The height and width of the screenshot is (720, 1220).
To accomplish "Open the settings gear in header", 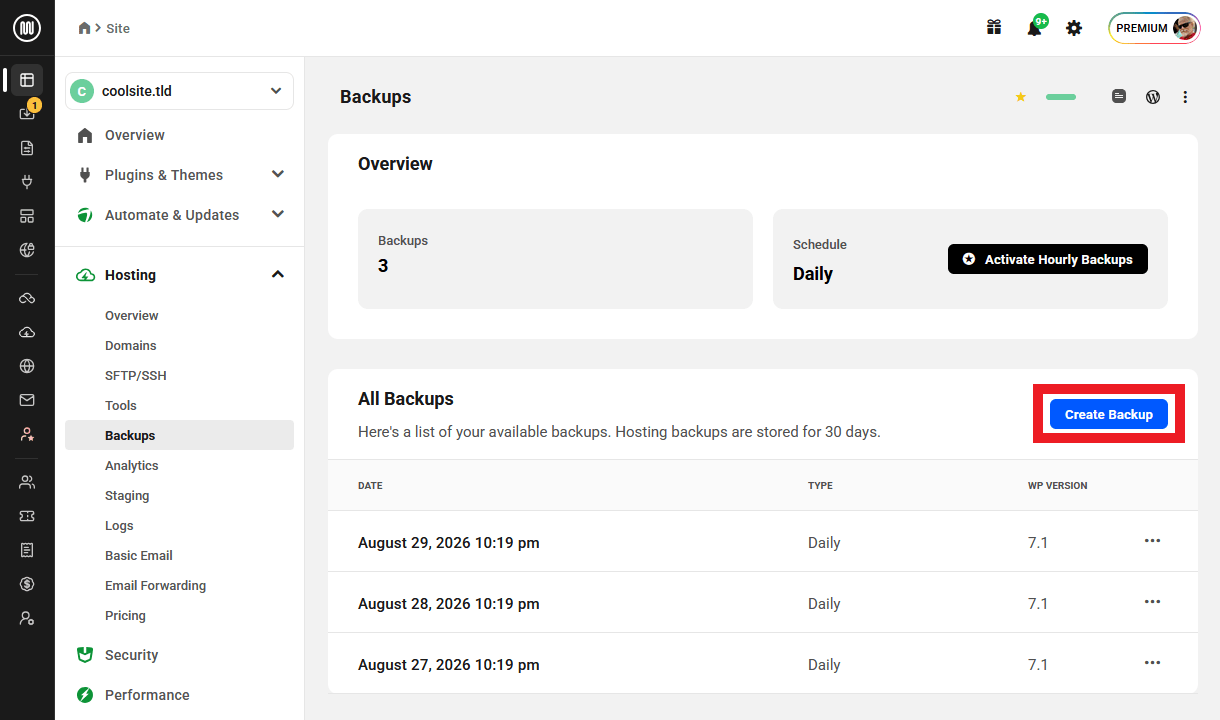I will tap(1074, 28).
